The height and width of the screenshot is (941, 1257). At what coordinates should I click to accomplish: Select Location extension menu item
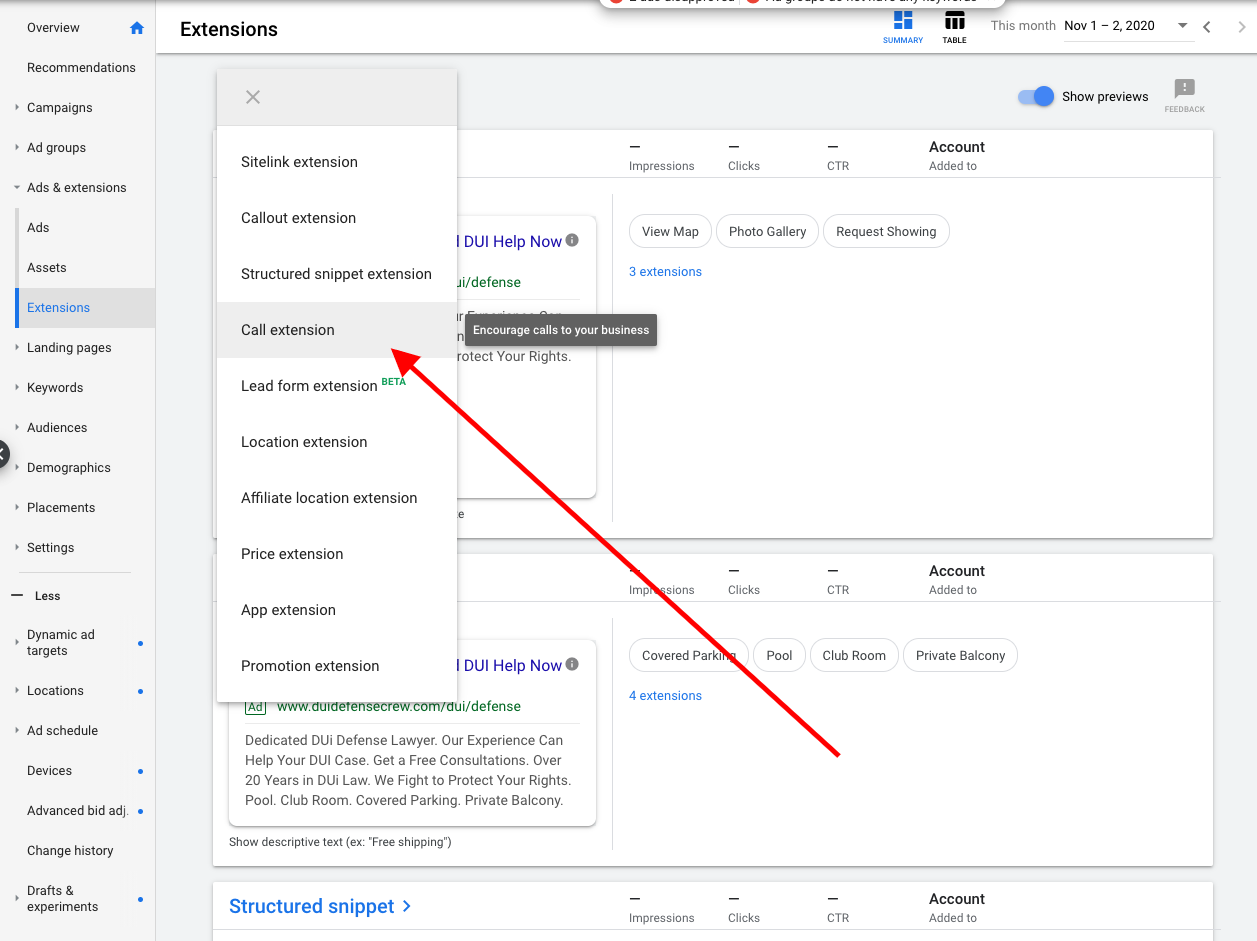[337, 442]
